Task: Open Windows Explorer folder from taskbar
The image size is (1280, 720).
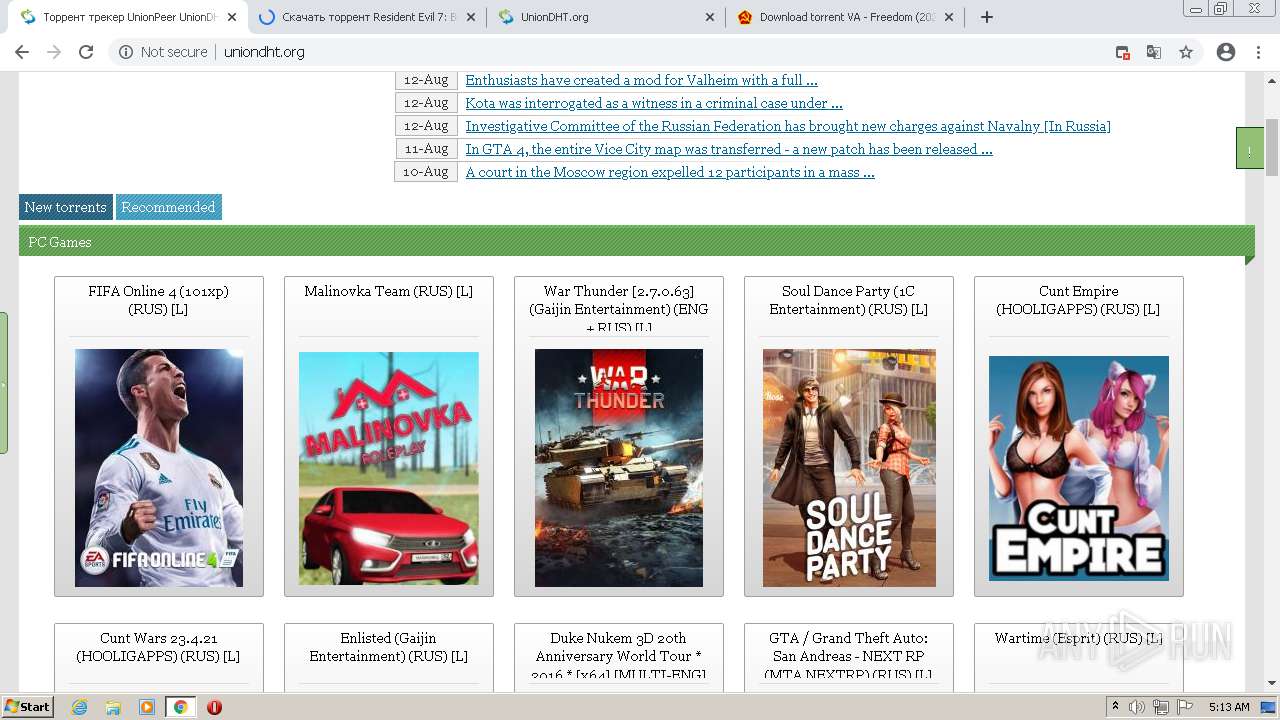Action: (x=113, y=707)
